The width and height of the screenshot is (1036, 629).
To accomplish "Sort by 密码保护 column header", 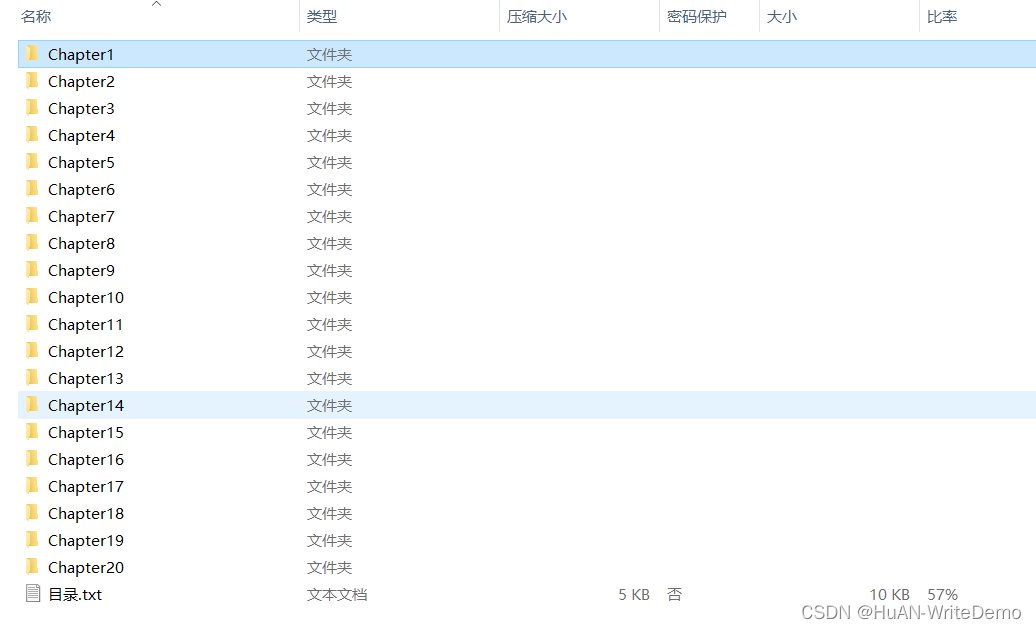I will click(x=697, y=17).
